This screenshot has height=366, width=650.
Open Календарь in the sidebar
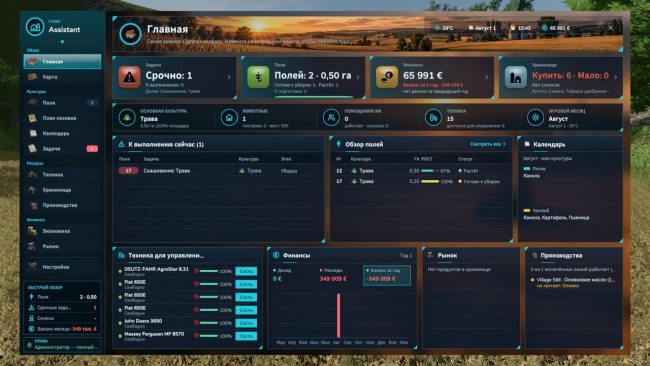pyautogui.click(x=62, y=133)
